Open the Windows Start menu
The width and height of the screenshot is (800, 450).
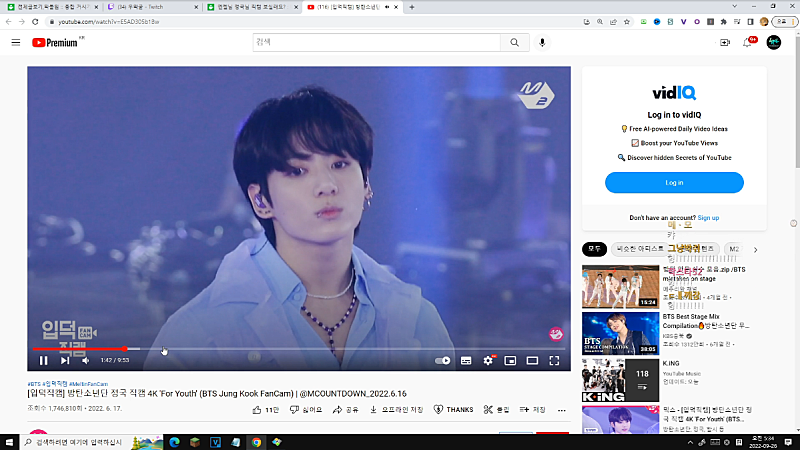point(9,442)
